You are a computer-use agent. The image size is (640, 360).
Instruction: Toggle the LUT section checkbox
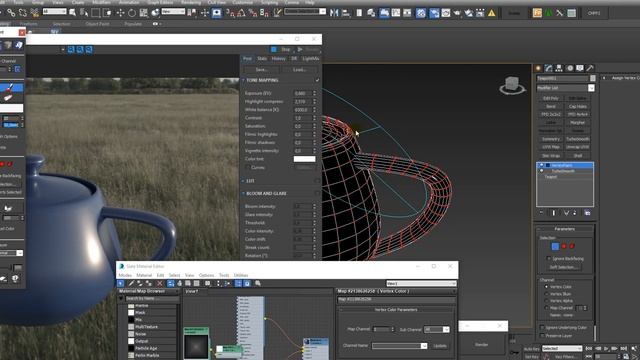tap(317, 181)
